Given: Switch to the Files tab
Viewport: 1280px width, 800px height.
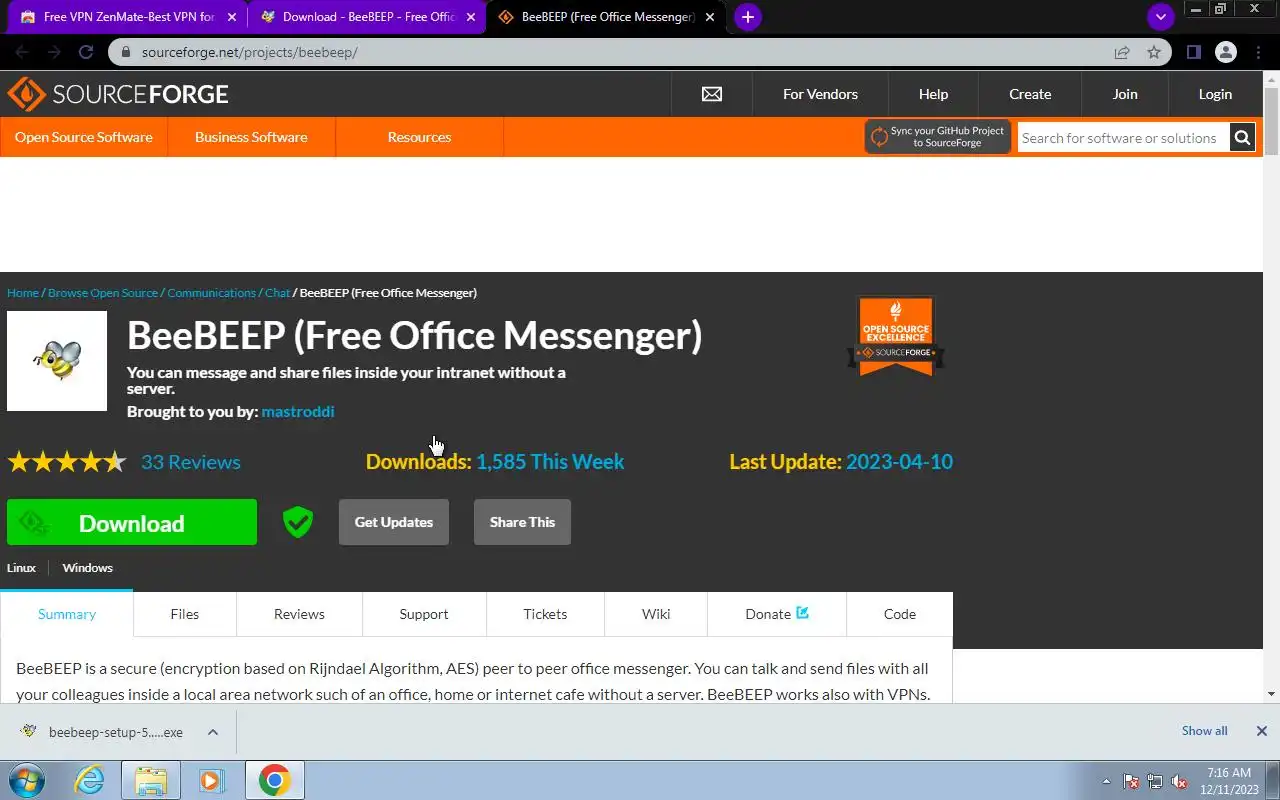Looking at the screenshot, I should pos(185,614).
